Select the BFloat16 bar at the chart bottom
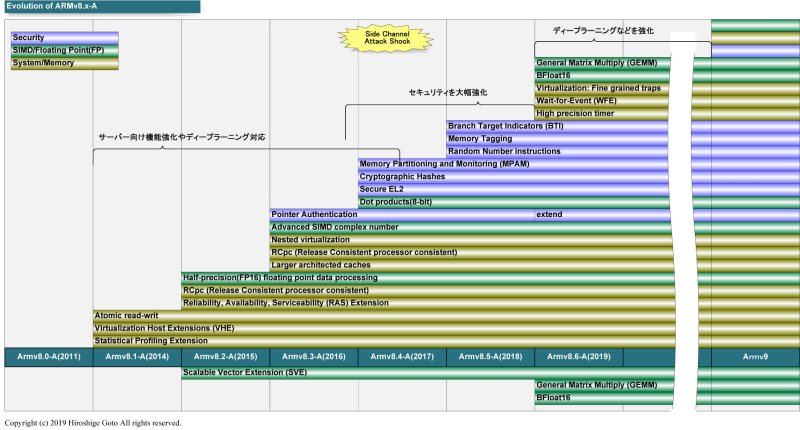 (604, 398)
